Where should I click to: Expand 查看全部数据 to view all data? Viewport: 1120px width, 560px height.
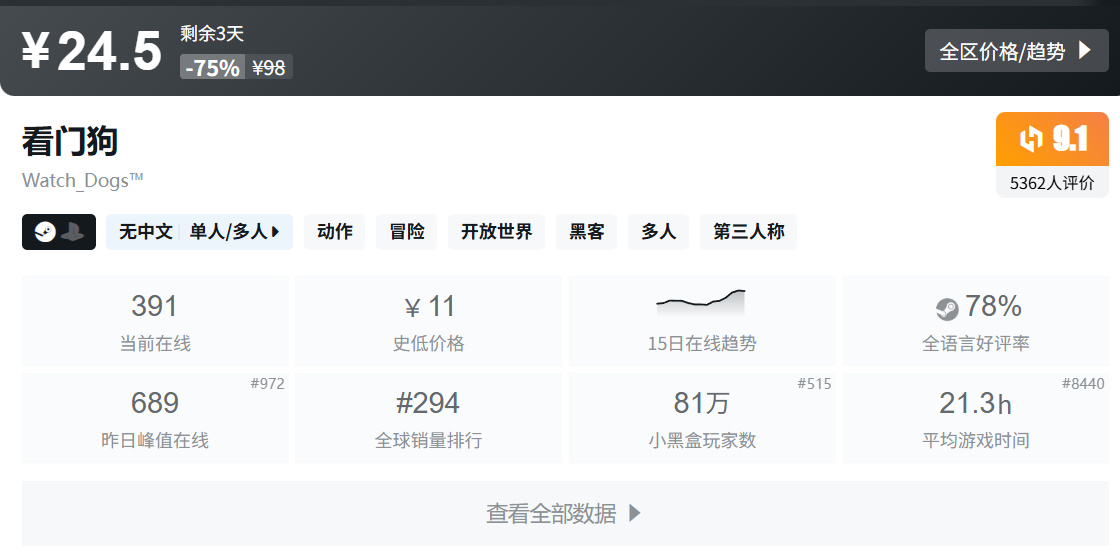[x=566, y=514]
